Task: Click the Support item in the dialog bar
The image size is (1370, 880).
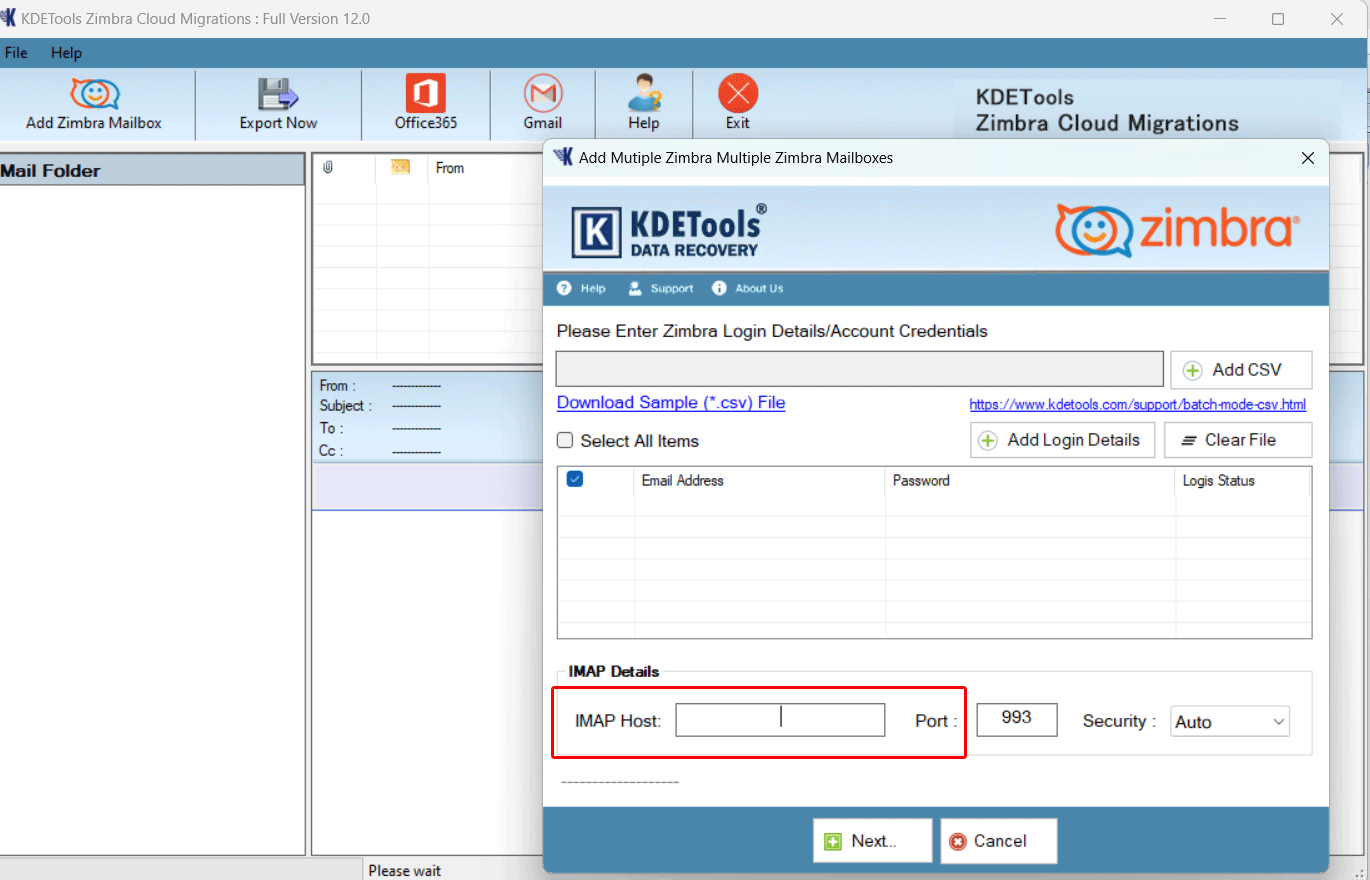Action: click(x=660, y=288)
